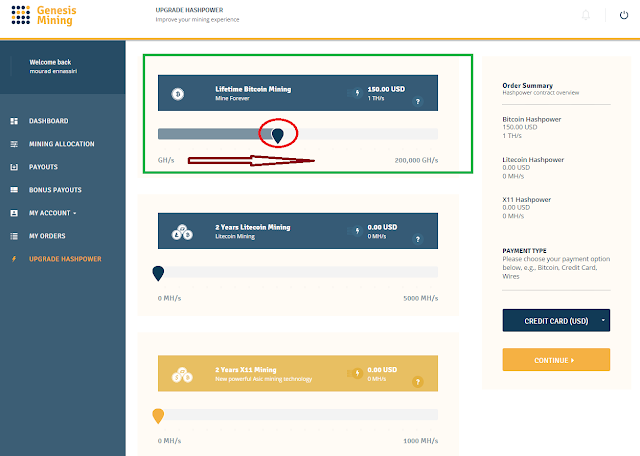Select Upgrade Hashpower in sidebar
Image resolution: width=640 pixels, height=456 pixels.
(65, 259)
